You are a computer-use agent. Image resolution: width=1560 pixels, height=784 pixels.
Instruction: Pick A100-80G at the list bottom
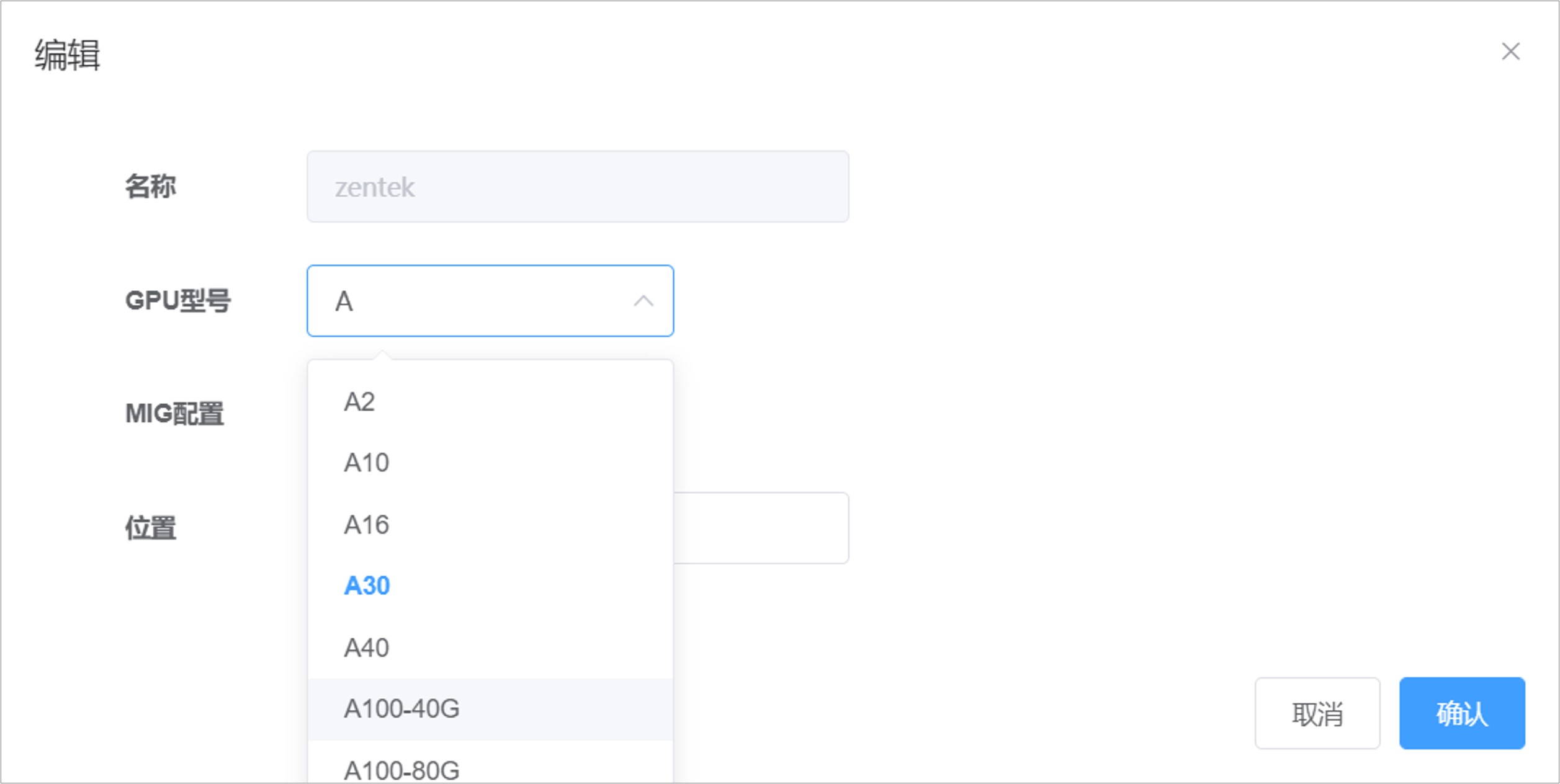pos(490,768)
